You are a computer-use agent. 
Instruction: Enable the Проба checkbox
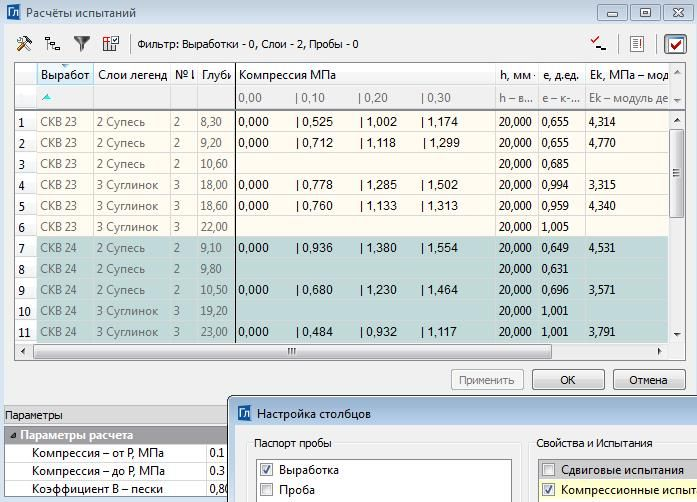pos(266,490)
